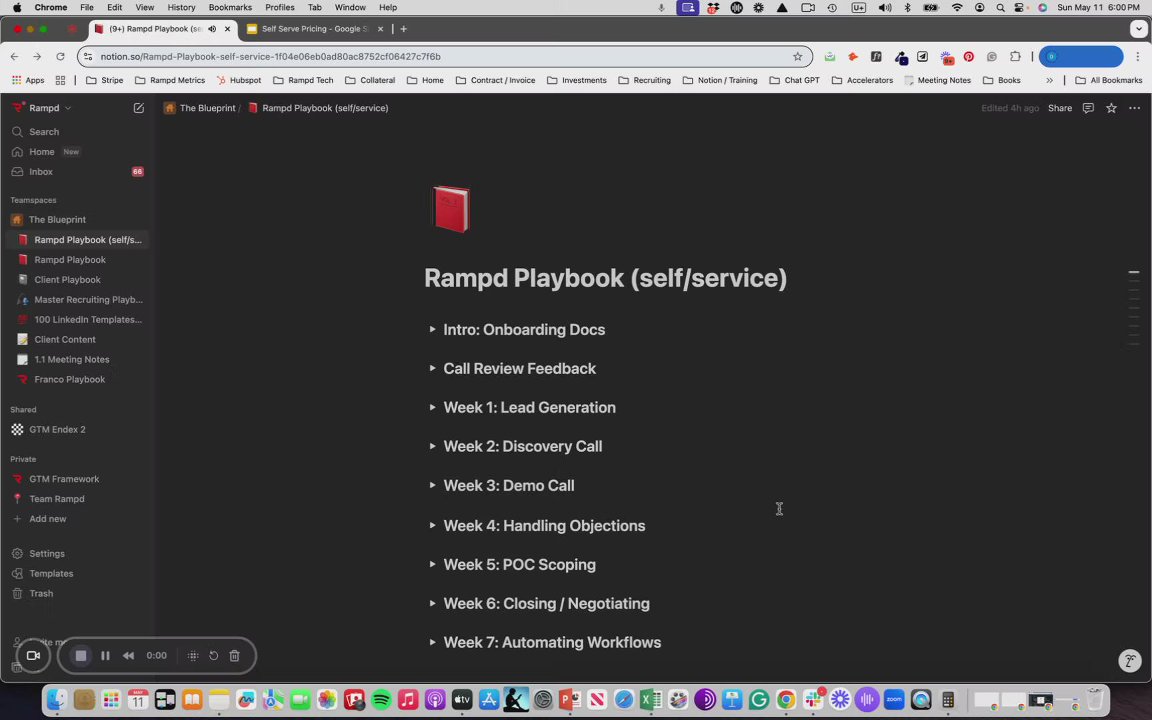The image size is (1152, 720).
Task: Open the Notion help button at bottom right
Action: 1129,660
